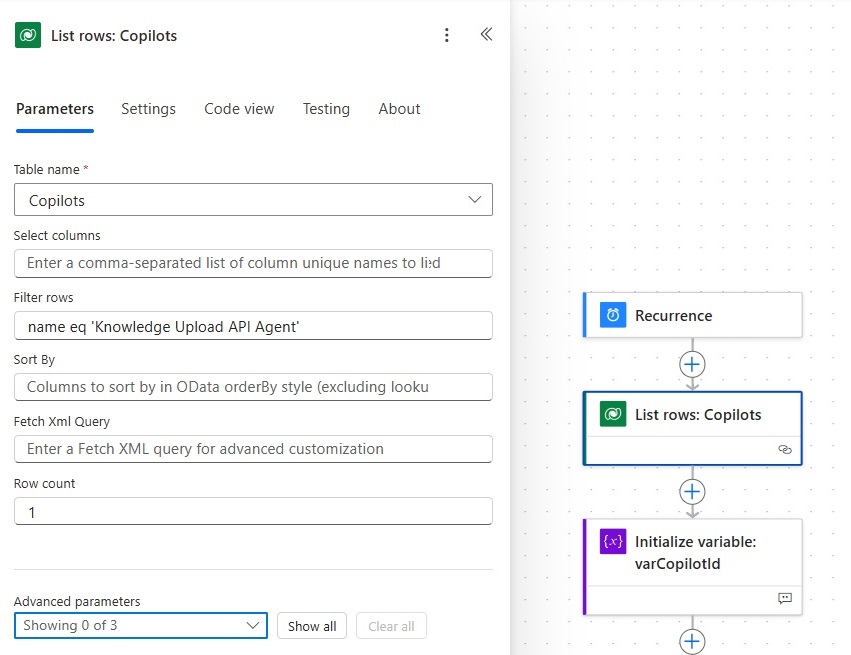Open the Code view tab
This screenshot has width=851, height=655.
[239, 109]
